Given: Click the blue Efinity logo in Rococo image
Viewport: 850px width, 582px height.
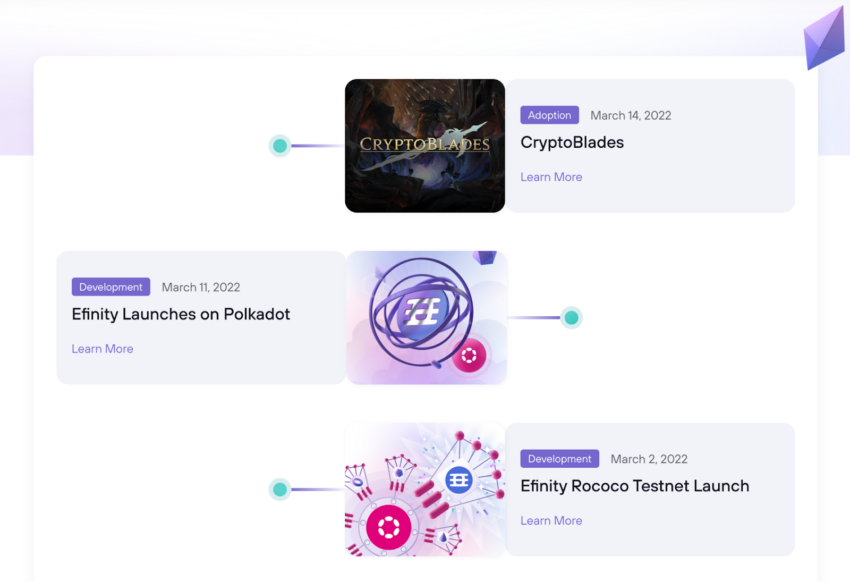Looking at the screenshot, I should [x=459, y=480].
